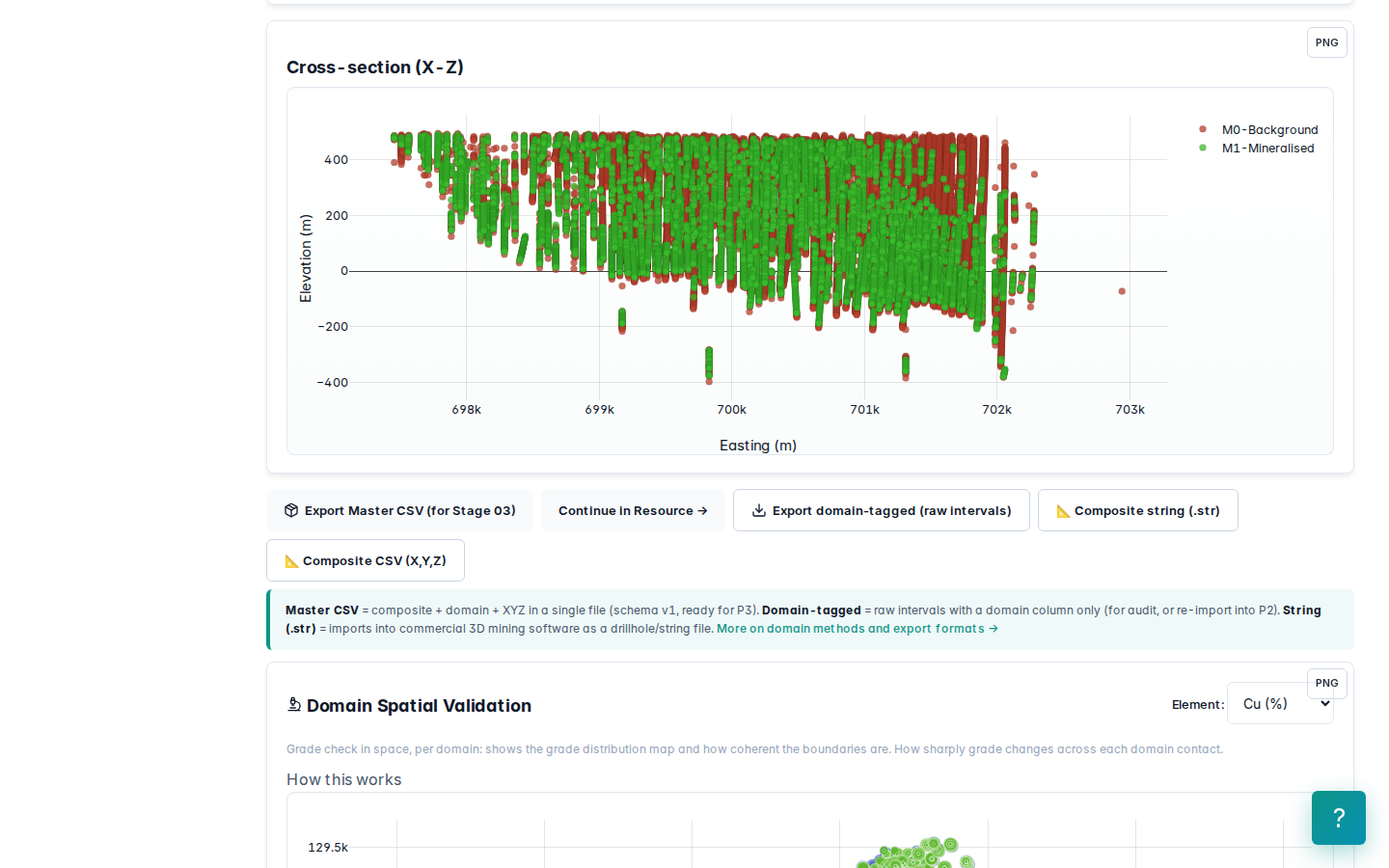Export Composite CSV (X,Y,Z)
Screen dimensions: 1389x868
pyautogui.click(x=366, y=560)
